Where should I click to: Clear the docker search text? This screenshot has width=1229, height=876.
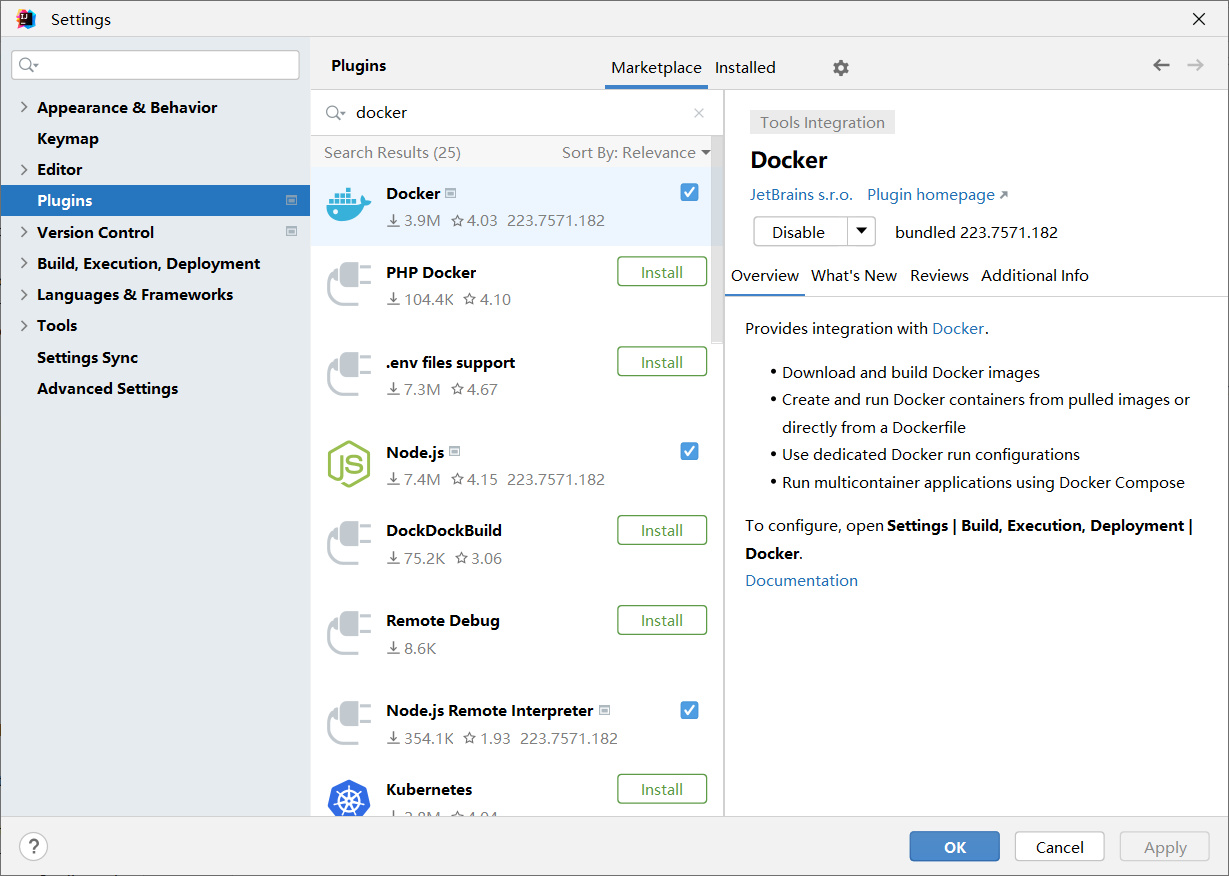click(x=699, y=113)
